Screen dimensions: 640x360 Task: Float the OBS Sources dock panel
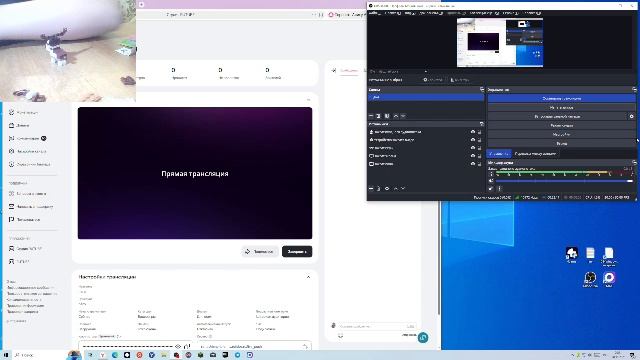(x=482, y=124)
